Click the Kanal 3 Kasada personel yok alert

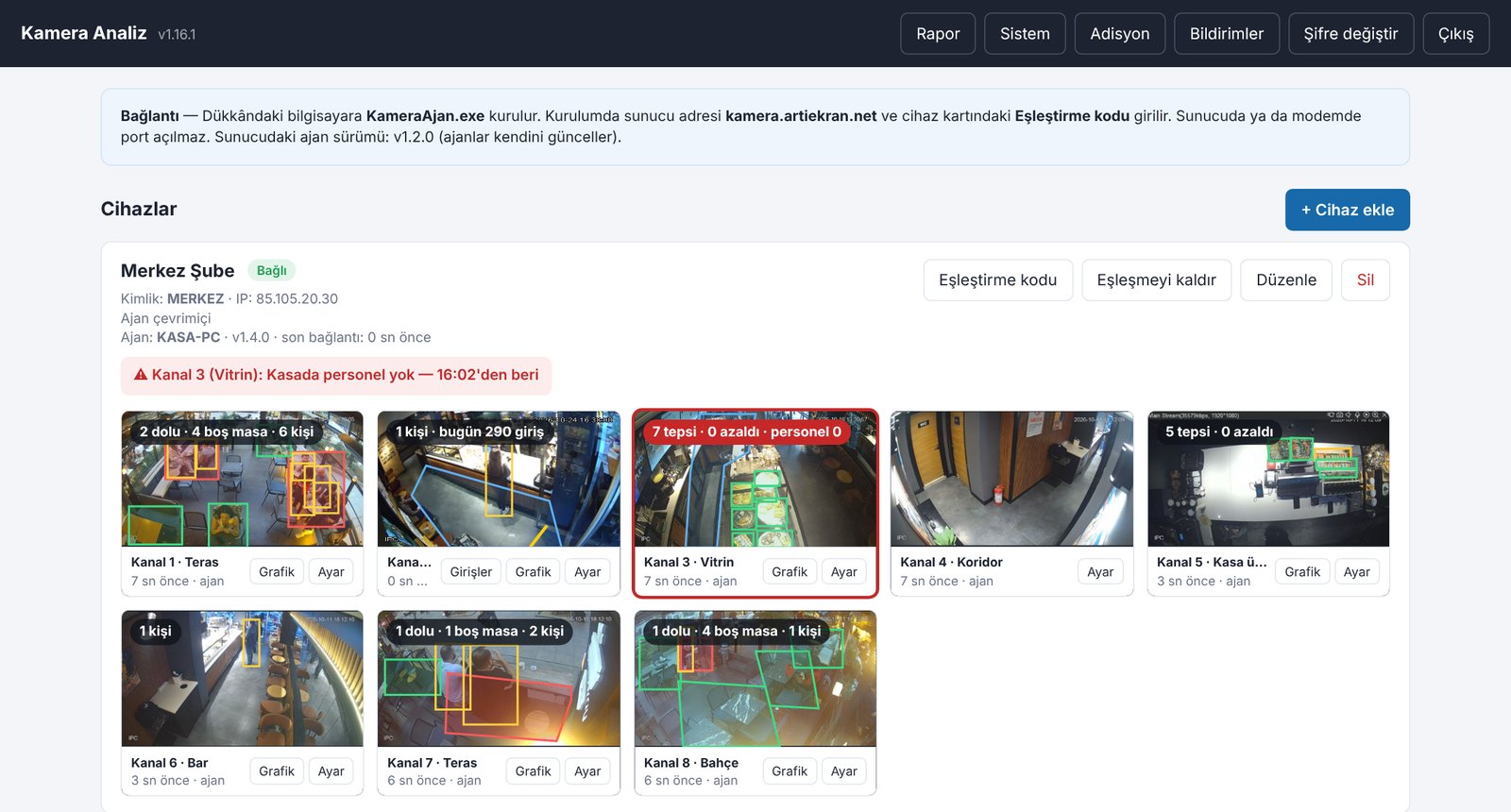coord(336,375)
